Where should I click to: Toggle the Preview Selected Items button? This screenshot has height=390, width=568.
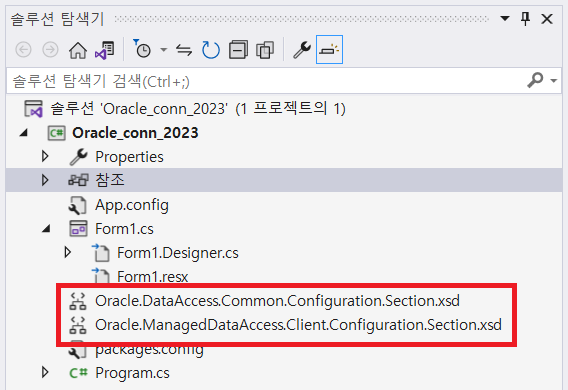pos(329,50)
